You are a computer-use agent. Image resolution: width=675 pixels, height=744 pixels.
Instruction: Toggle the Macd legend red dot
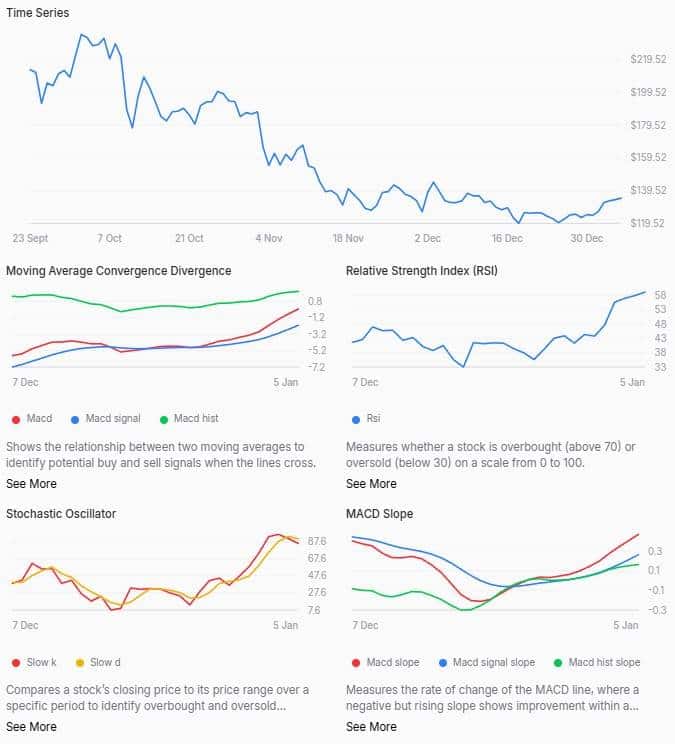pos(15,419)
